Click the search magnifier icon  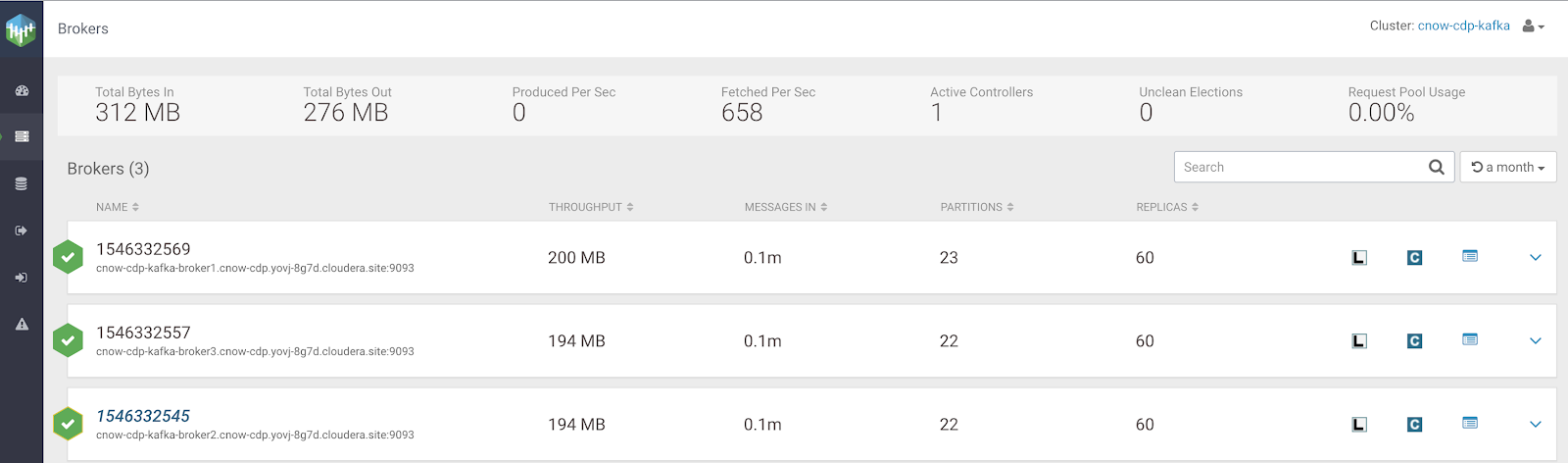point(1436,167)
